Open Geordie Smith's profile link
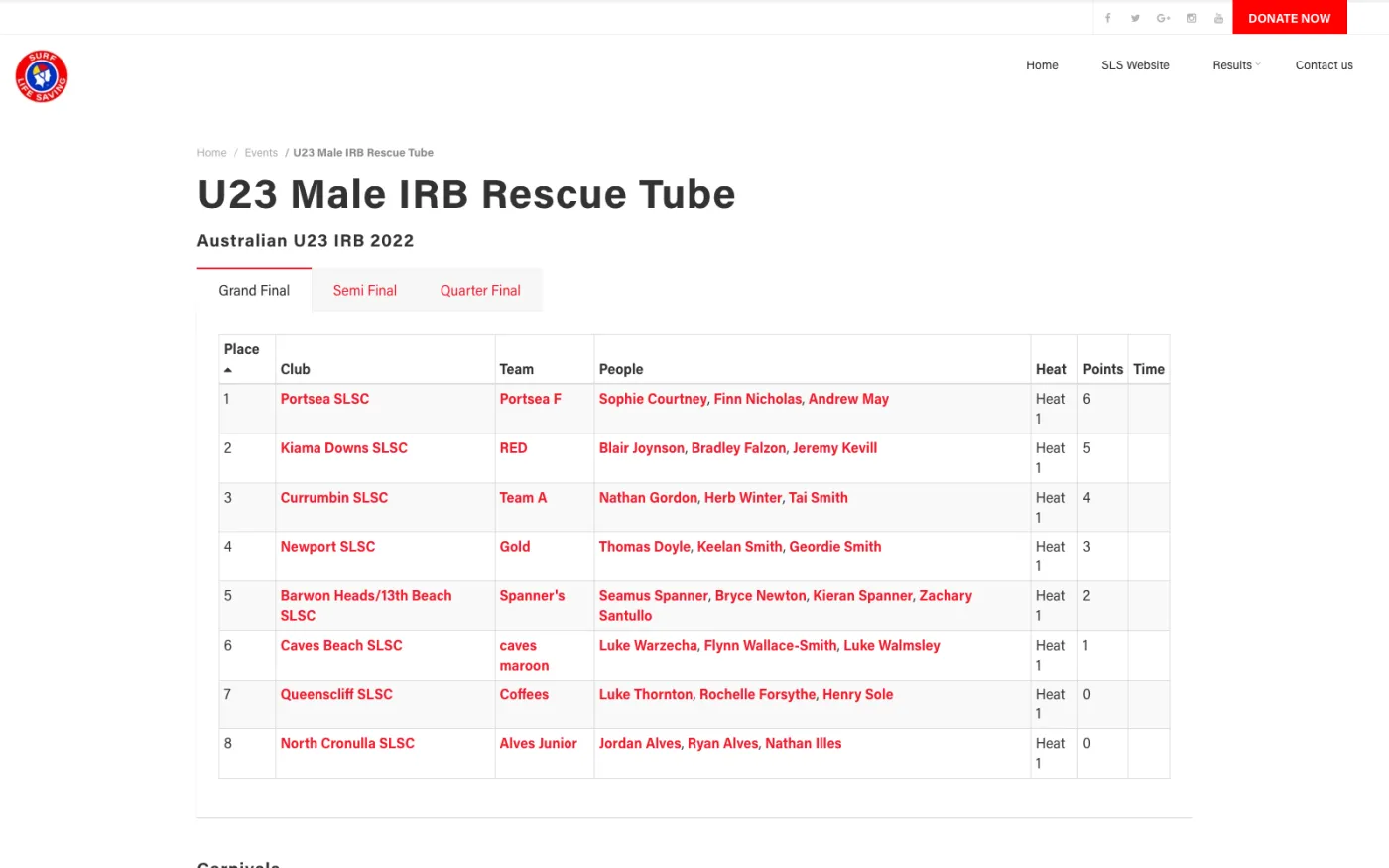Image resolution: width=1389 pixels, height=868 pixels. click(x=835, y=547)
